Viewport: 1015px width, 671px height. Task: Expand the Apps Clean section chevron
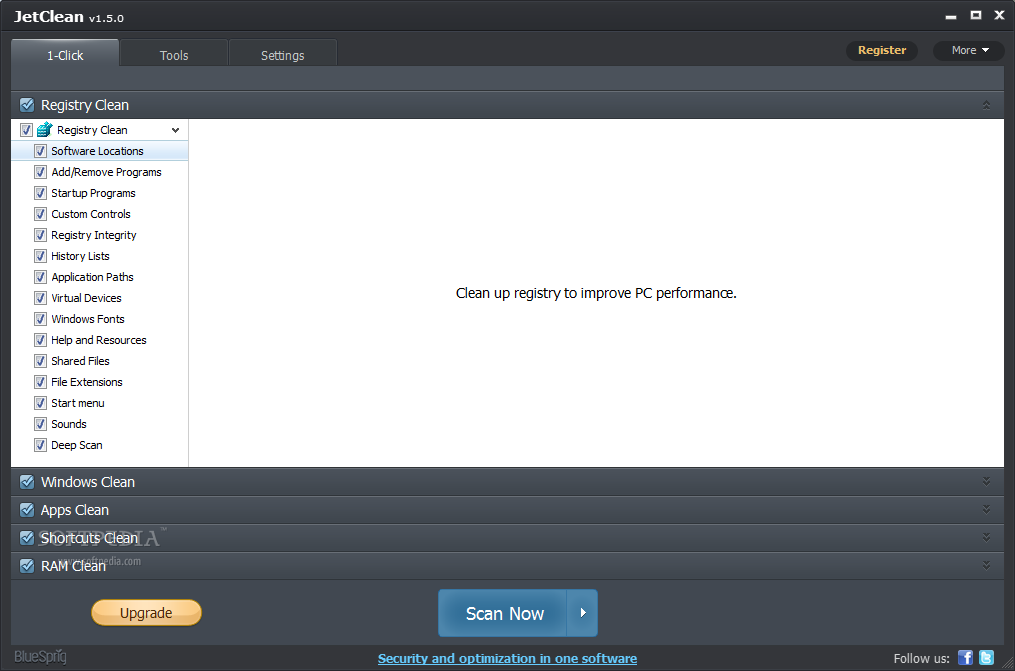point(986,509)
